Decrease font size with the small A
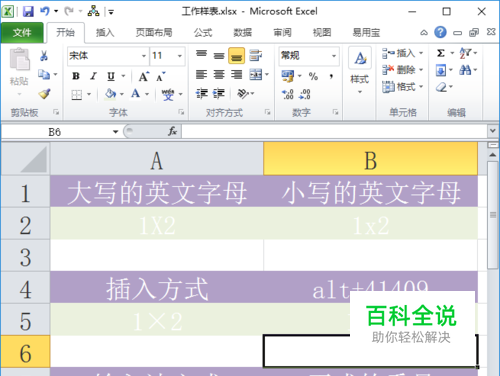 (161, 77)
